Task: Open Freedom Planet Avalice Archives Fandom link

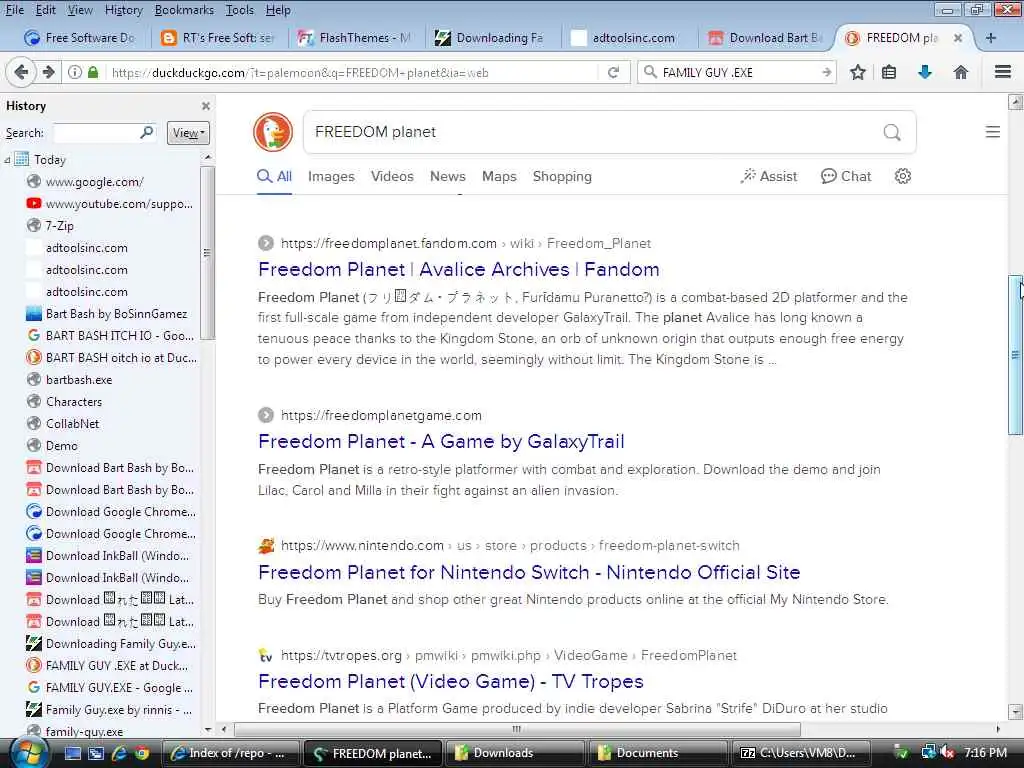Action: pyautogui.click(x=458, y=269)
